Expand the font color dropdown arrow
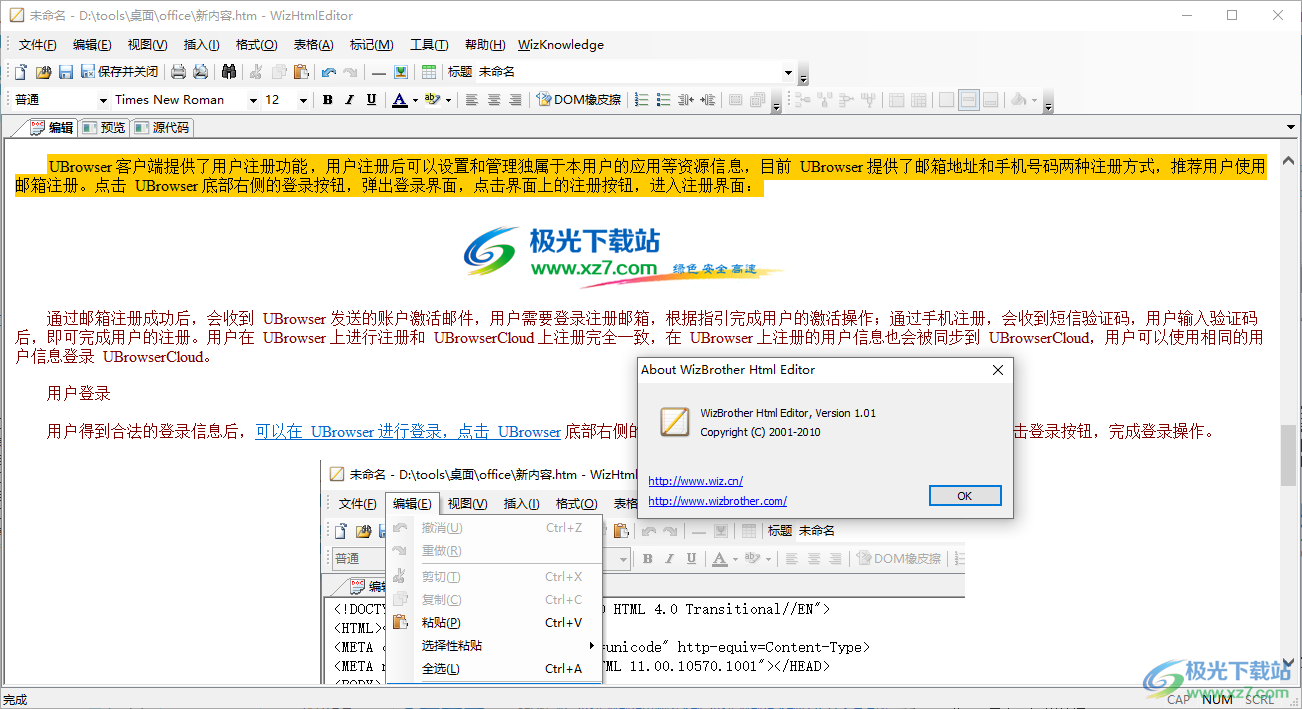 (414, 99)
